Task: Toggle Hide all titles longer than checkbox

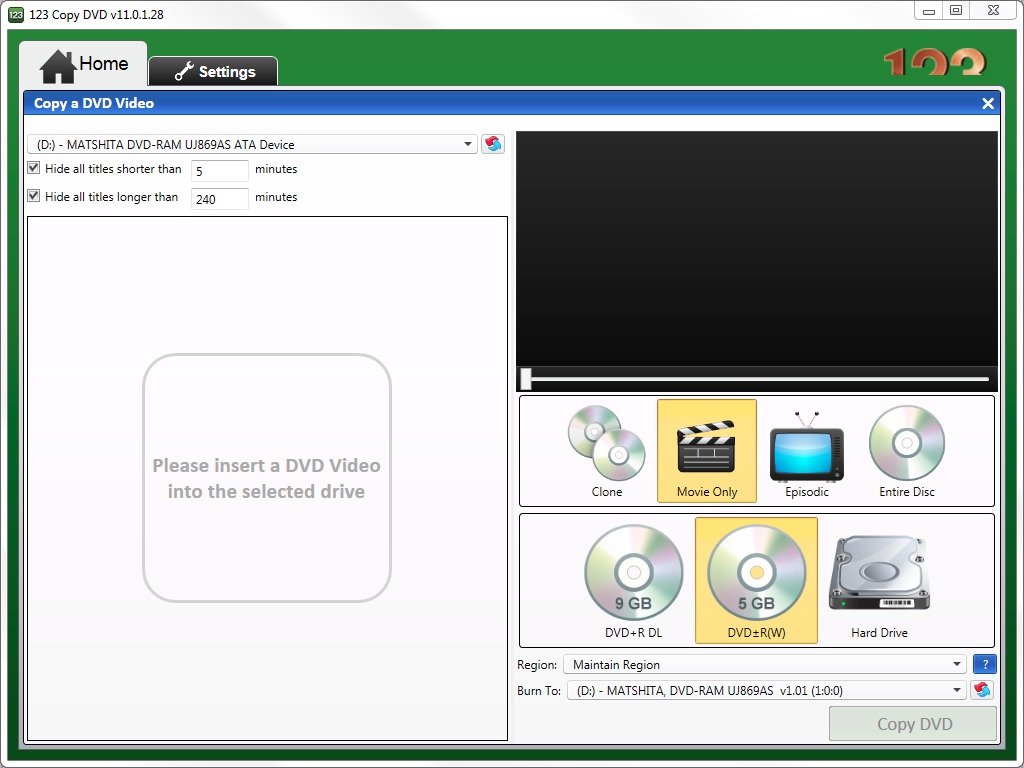Action: [x=34, y=196]
